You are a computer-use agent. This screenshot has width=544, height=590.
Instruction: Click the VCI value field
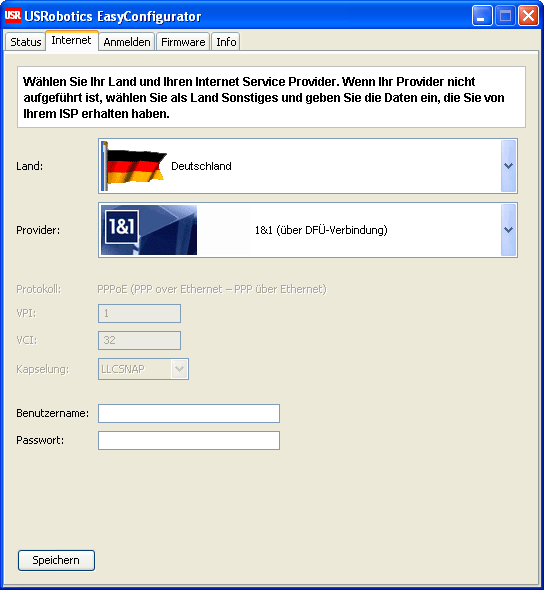coord(140,341)
